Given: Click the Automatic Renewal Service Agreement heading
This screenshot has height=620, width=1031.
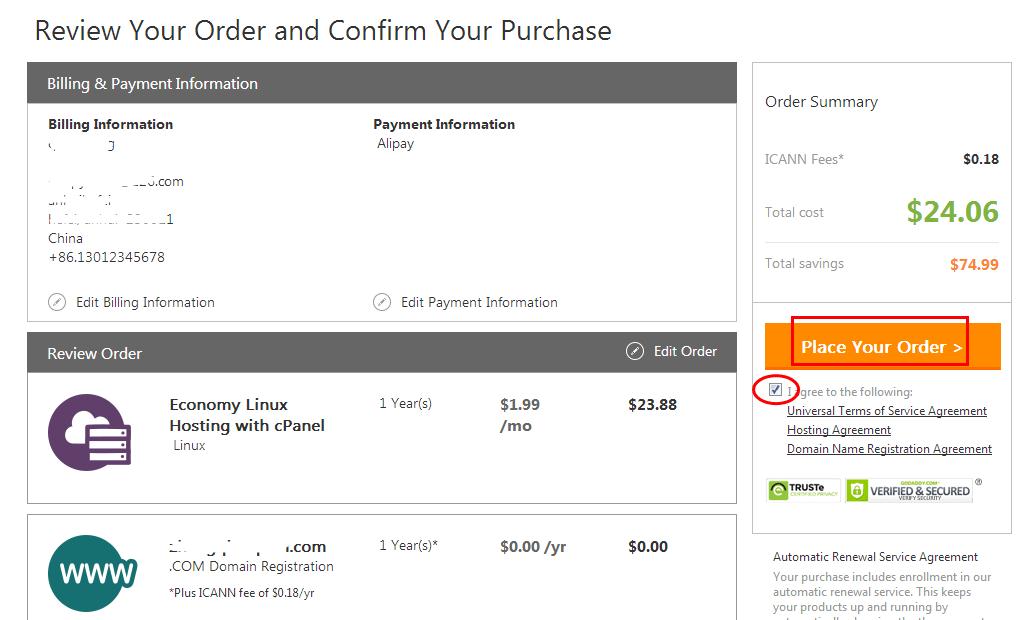Looking at the screenshot, I should coord(875,557).
